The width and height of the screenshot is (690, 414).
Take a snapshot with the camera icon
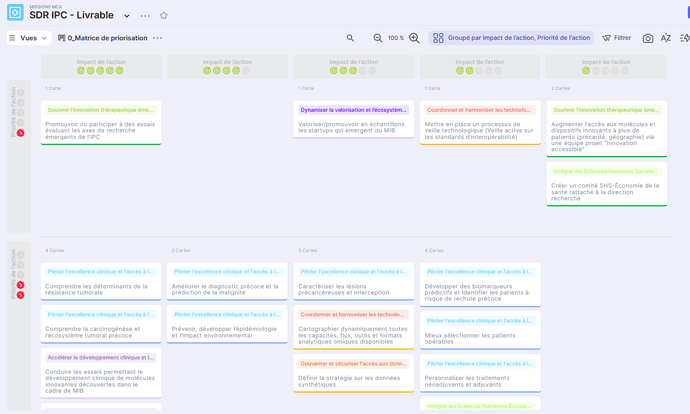point(648,38)
